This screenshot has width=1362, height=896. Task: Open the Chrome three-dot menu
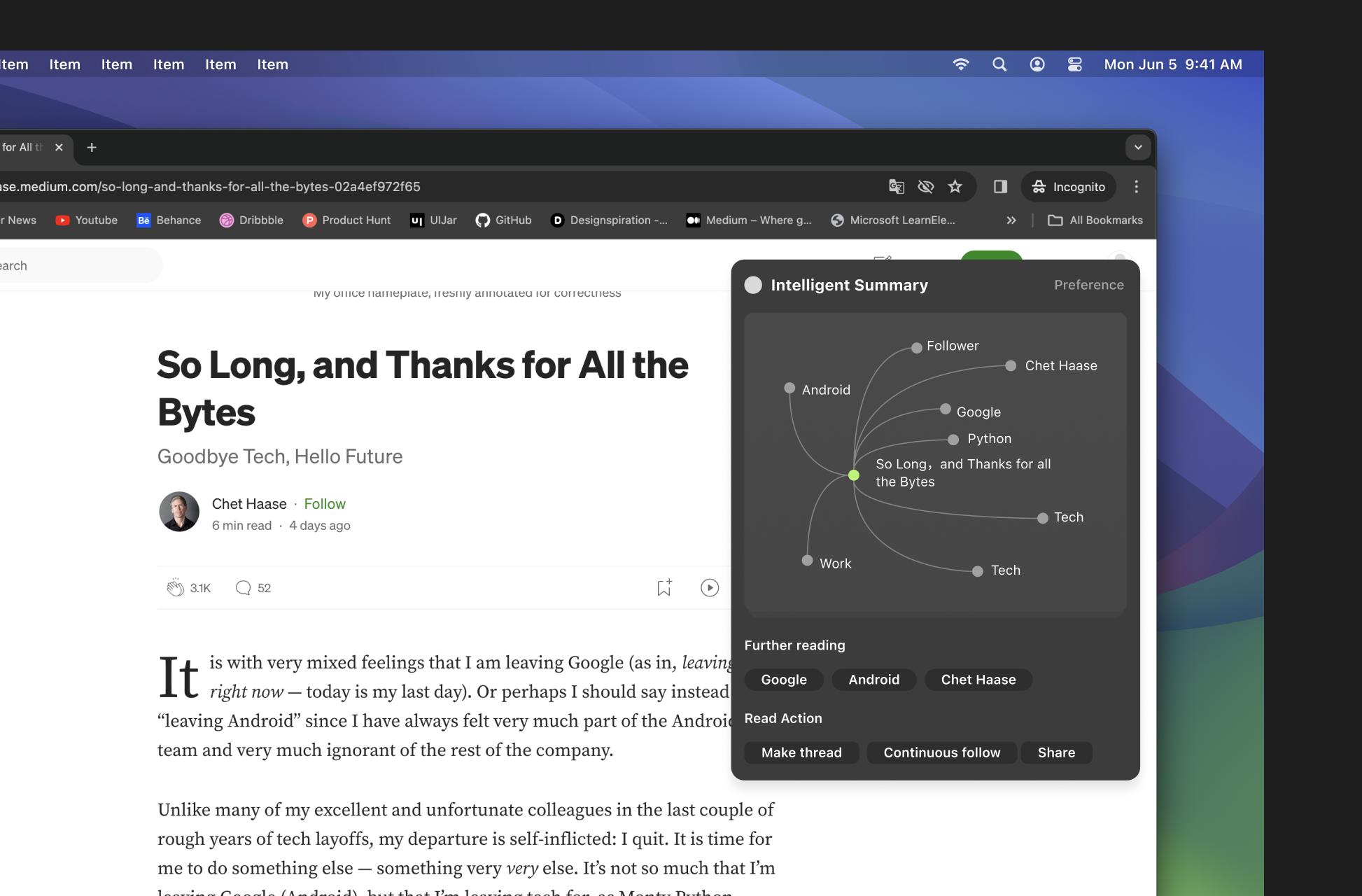[1136, 186]
